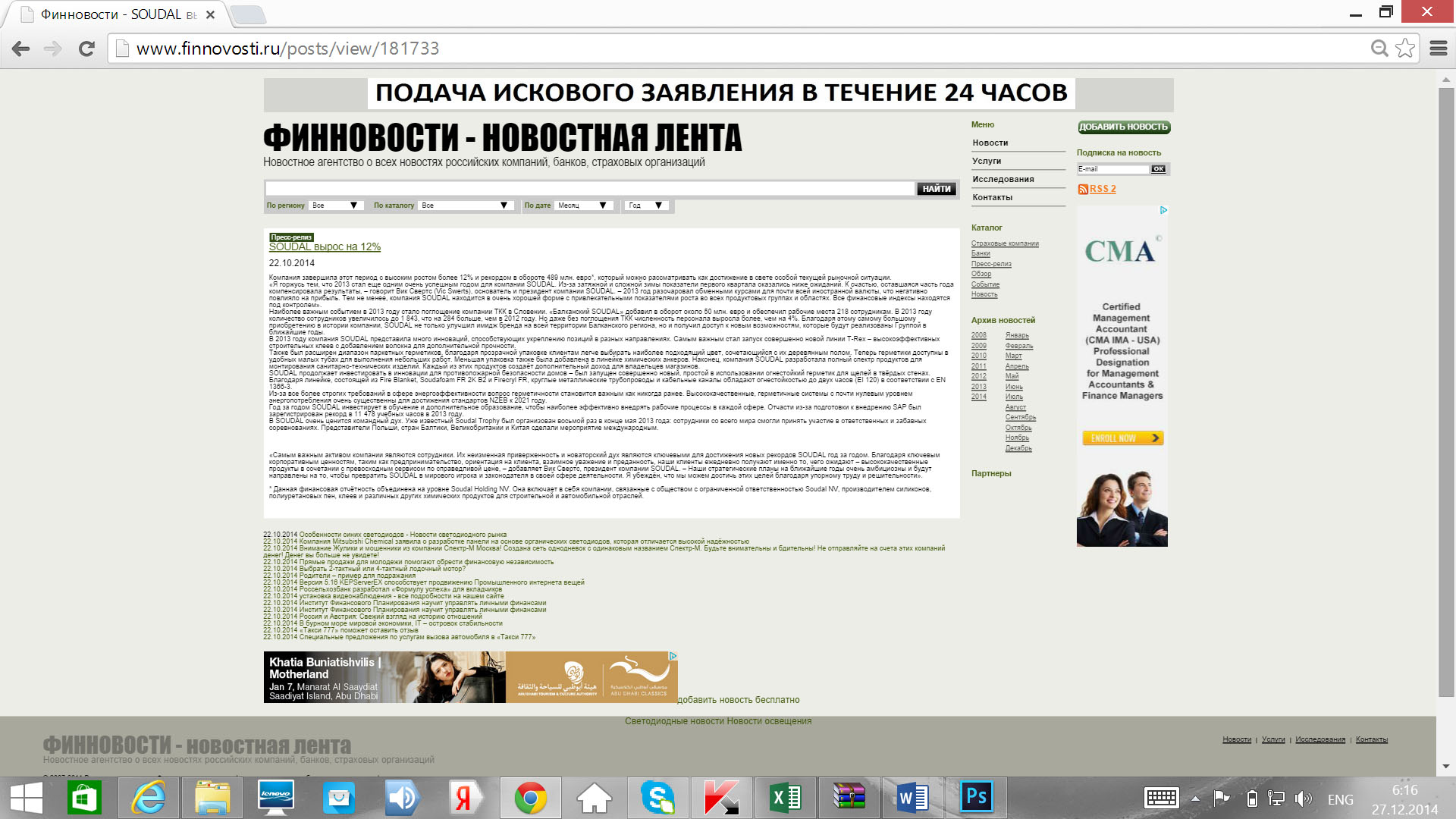Open the Страховые компании catalog link
Image resolution: width=1456 pixels, height=819 pixels.
pos(1005,243)
